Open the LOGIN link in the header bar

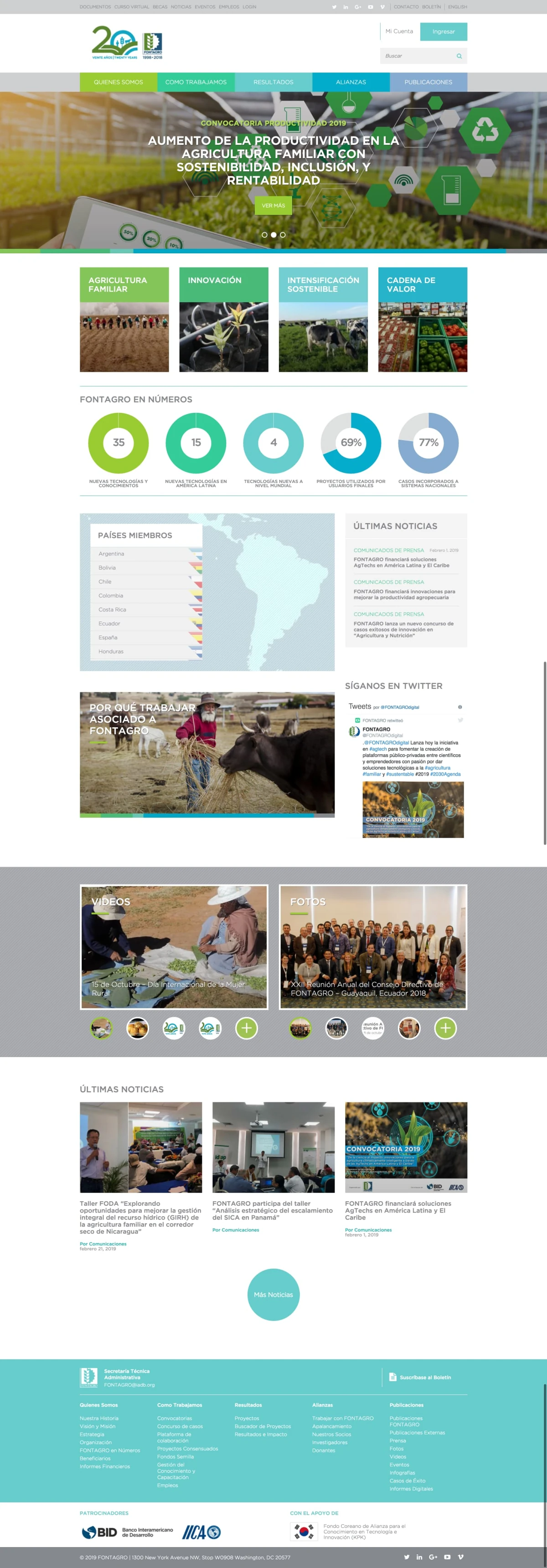point(249,7)
